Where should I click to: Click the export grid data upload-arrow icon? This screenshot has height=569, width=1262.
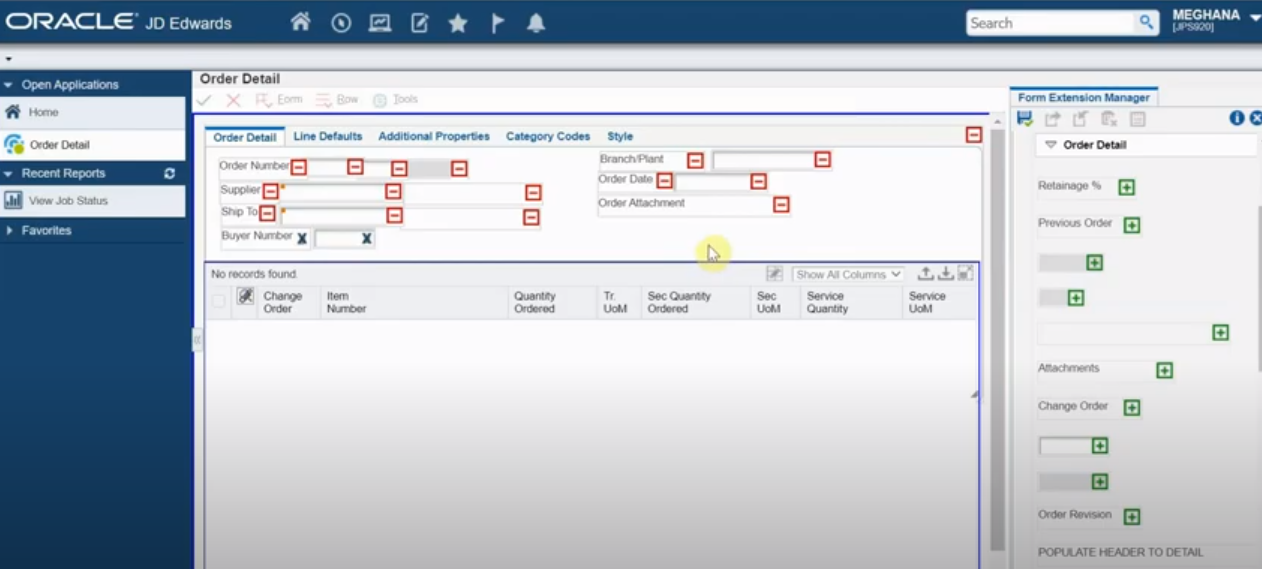[926, 273]
